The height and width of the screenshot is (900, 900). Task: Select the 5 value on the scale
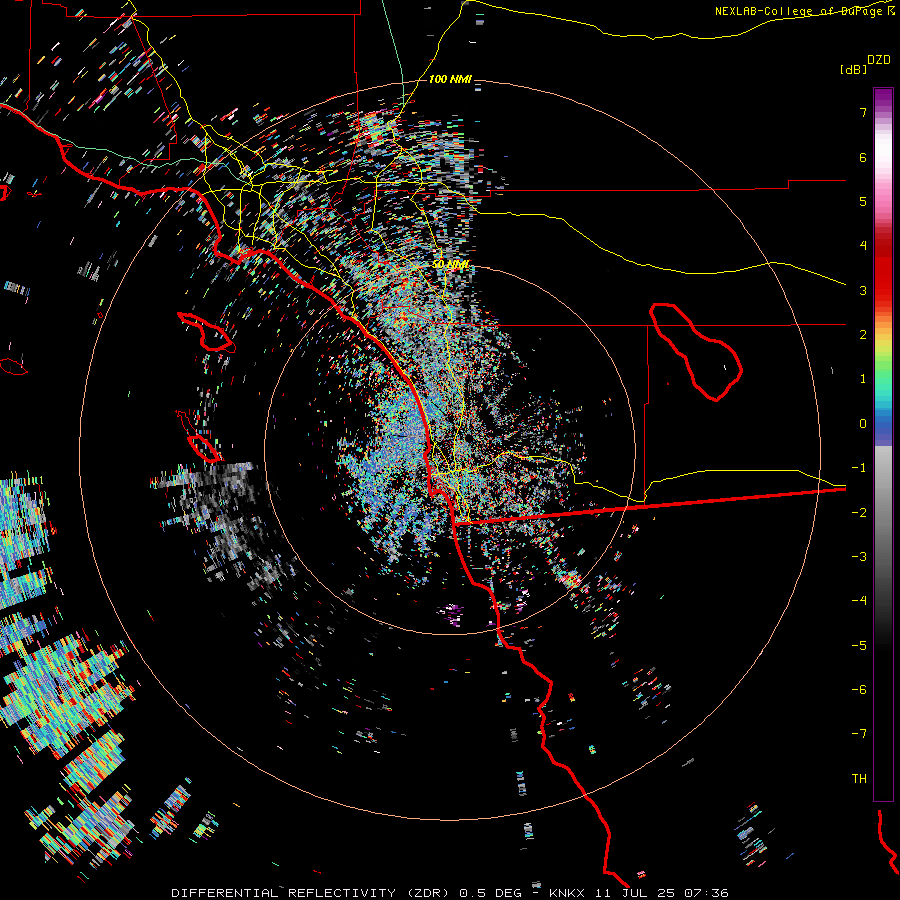tap(863, 201)
